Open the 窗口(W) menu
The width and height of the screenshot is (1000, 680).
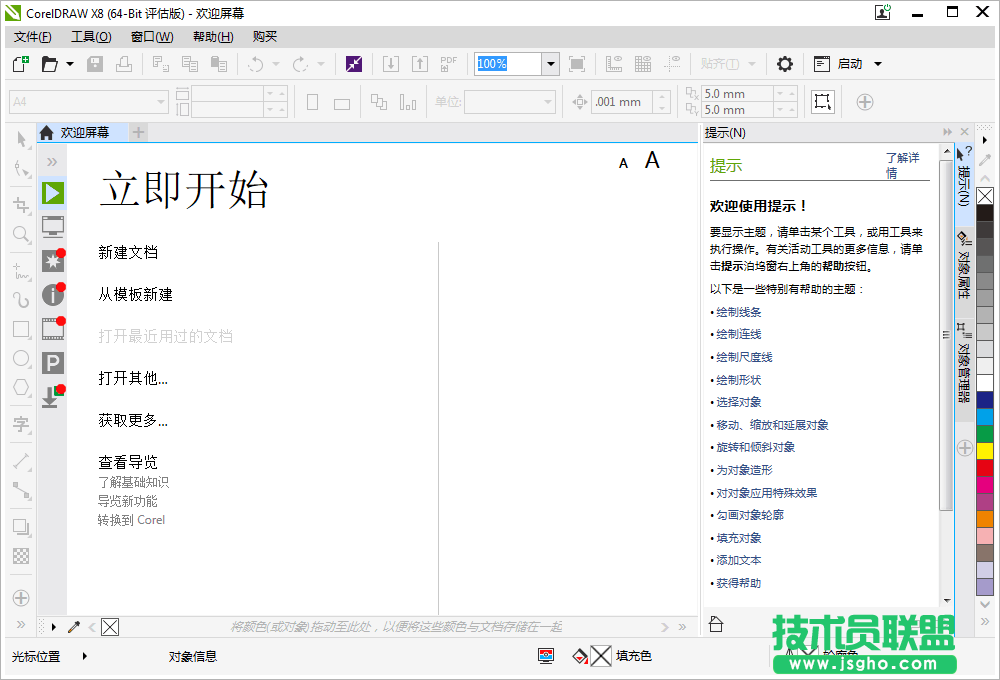[x=152, y=37]
